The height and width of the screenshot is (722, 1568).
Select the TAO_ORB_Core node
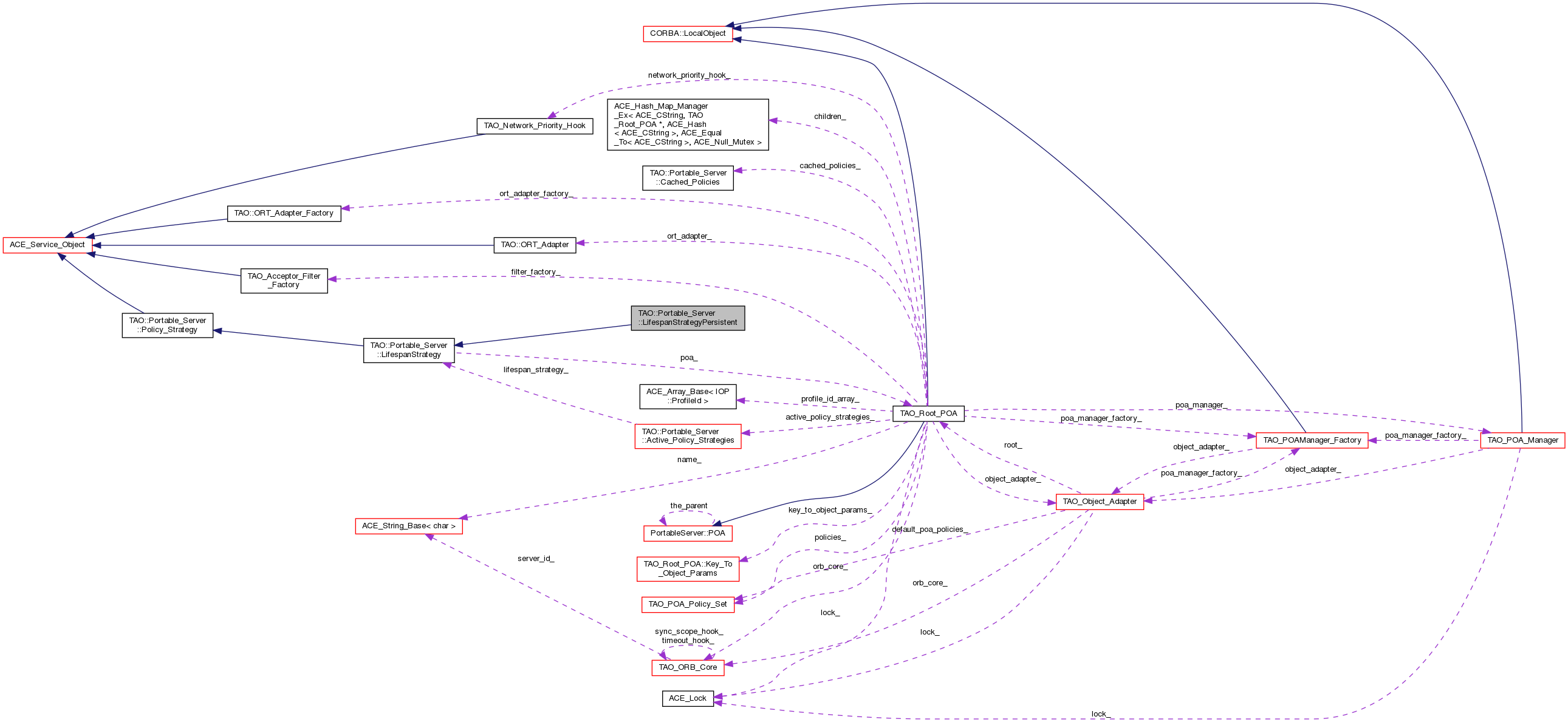pyautogui.click(x=687, y=667)
